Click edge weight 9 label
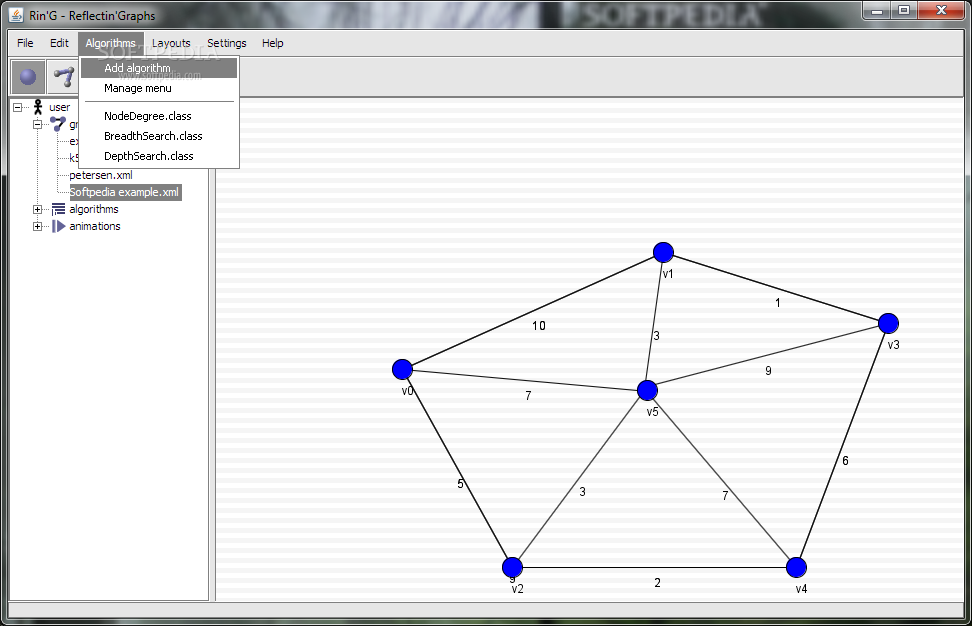This screenshot has width=972, height=626. point(768,371)
